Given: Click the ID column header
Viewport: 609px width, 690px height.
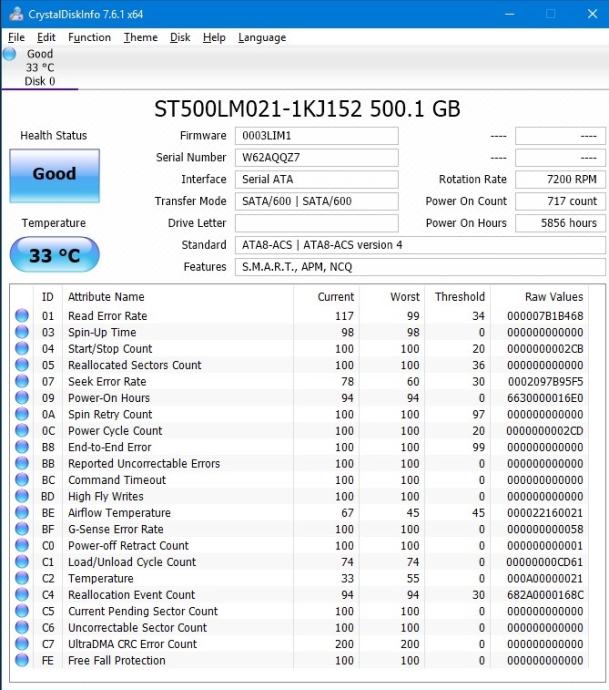Looking at the screenshot, I should [x=48, y=297].
